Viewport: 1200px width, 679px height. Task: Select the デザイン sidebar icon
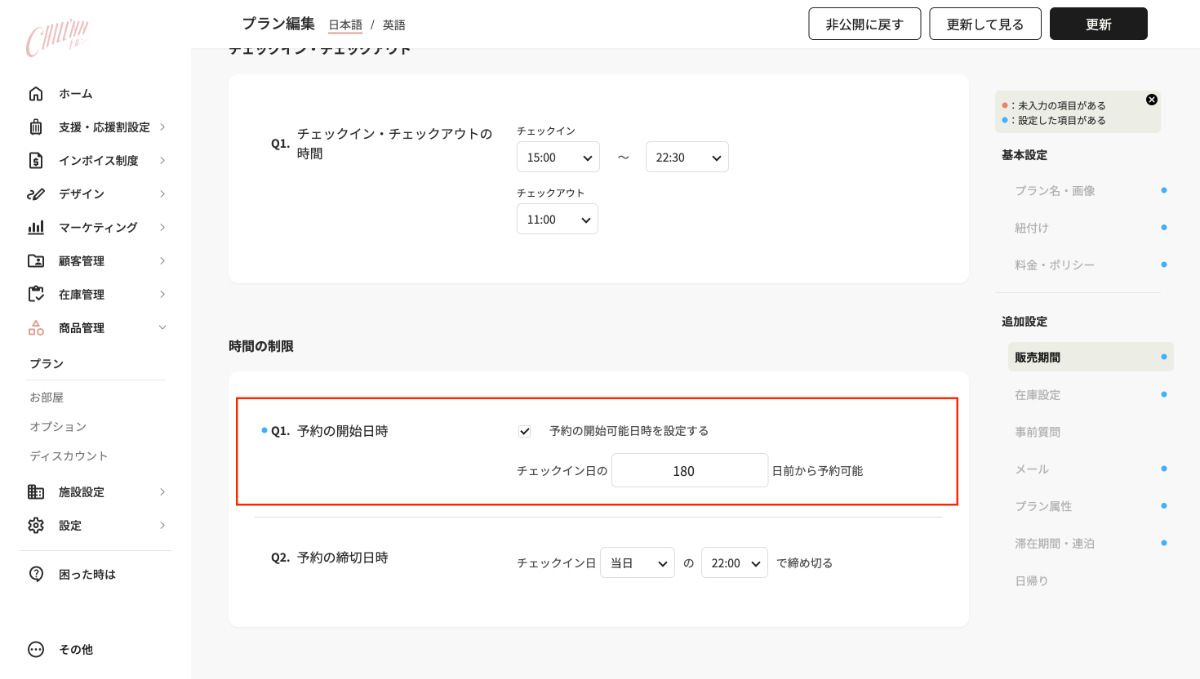pos(36,193)
